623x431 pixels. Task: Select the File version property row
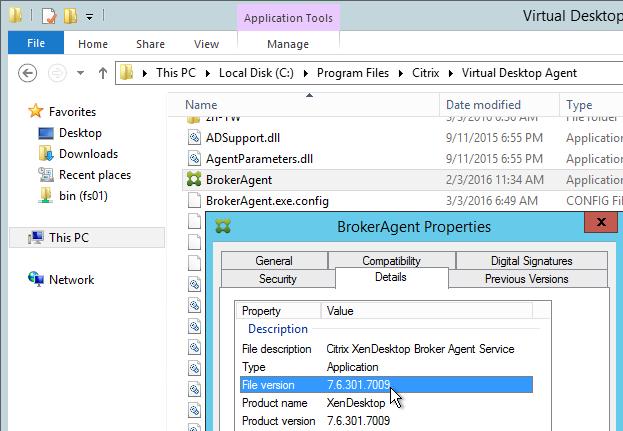pyautogui.click(x=386, y=385)
